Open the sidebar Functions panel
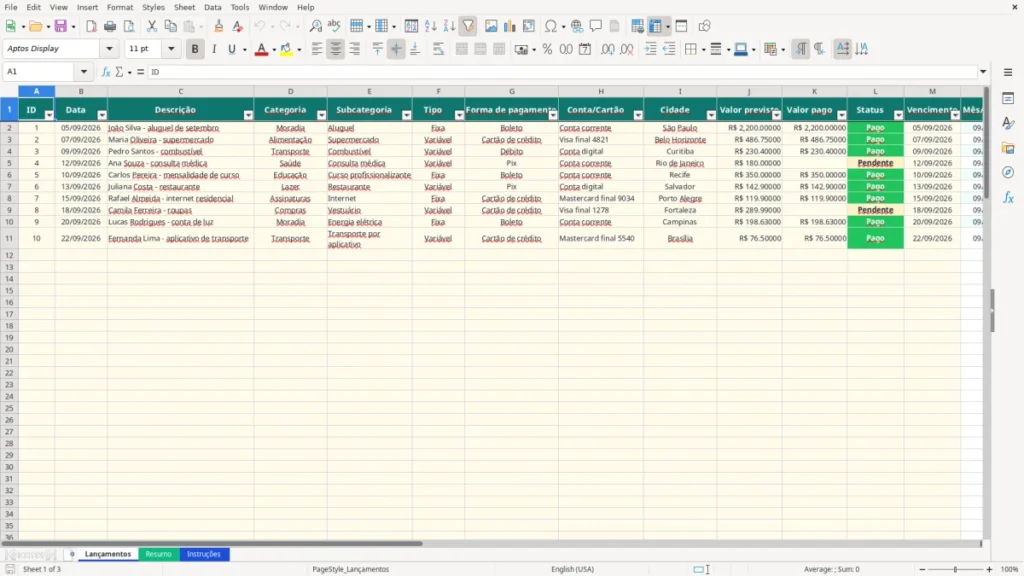The width and height of the screenshot is (1024, 576). click(1008, 197)
